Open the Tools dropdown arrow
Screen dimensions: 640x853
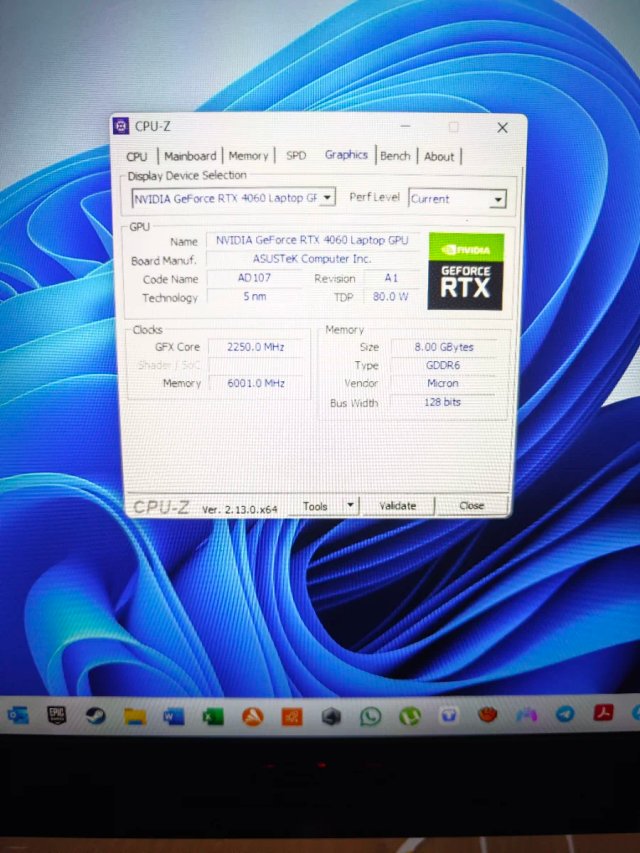pos(350,505)
